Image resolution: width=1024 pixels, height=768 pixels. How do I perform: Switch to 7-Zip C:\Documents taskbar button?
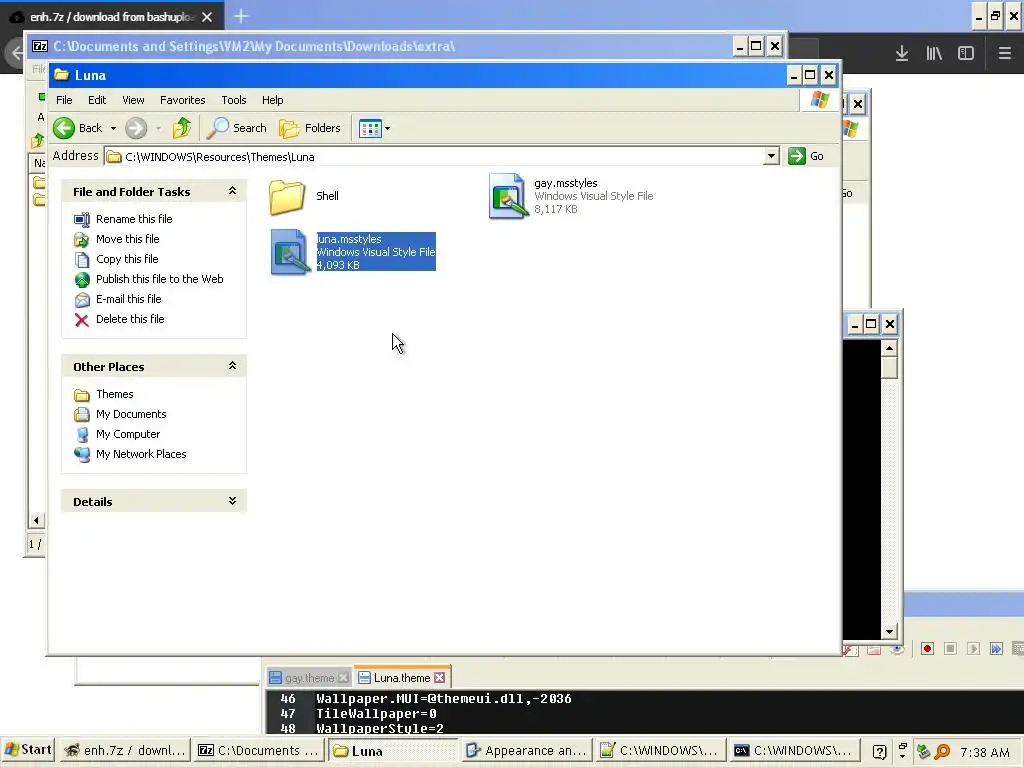point(259,751)
